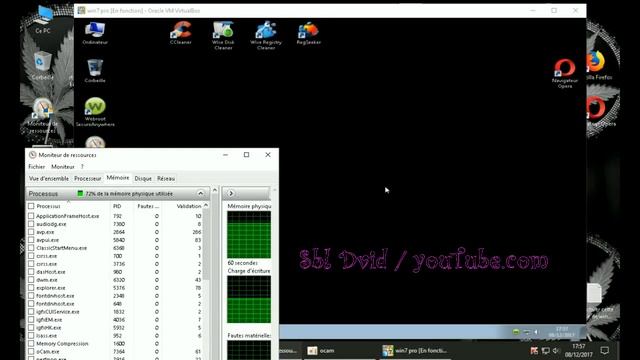Check dasHost.exe process checkbox
Screen dimensions: 640x360
31,271
